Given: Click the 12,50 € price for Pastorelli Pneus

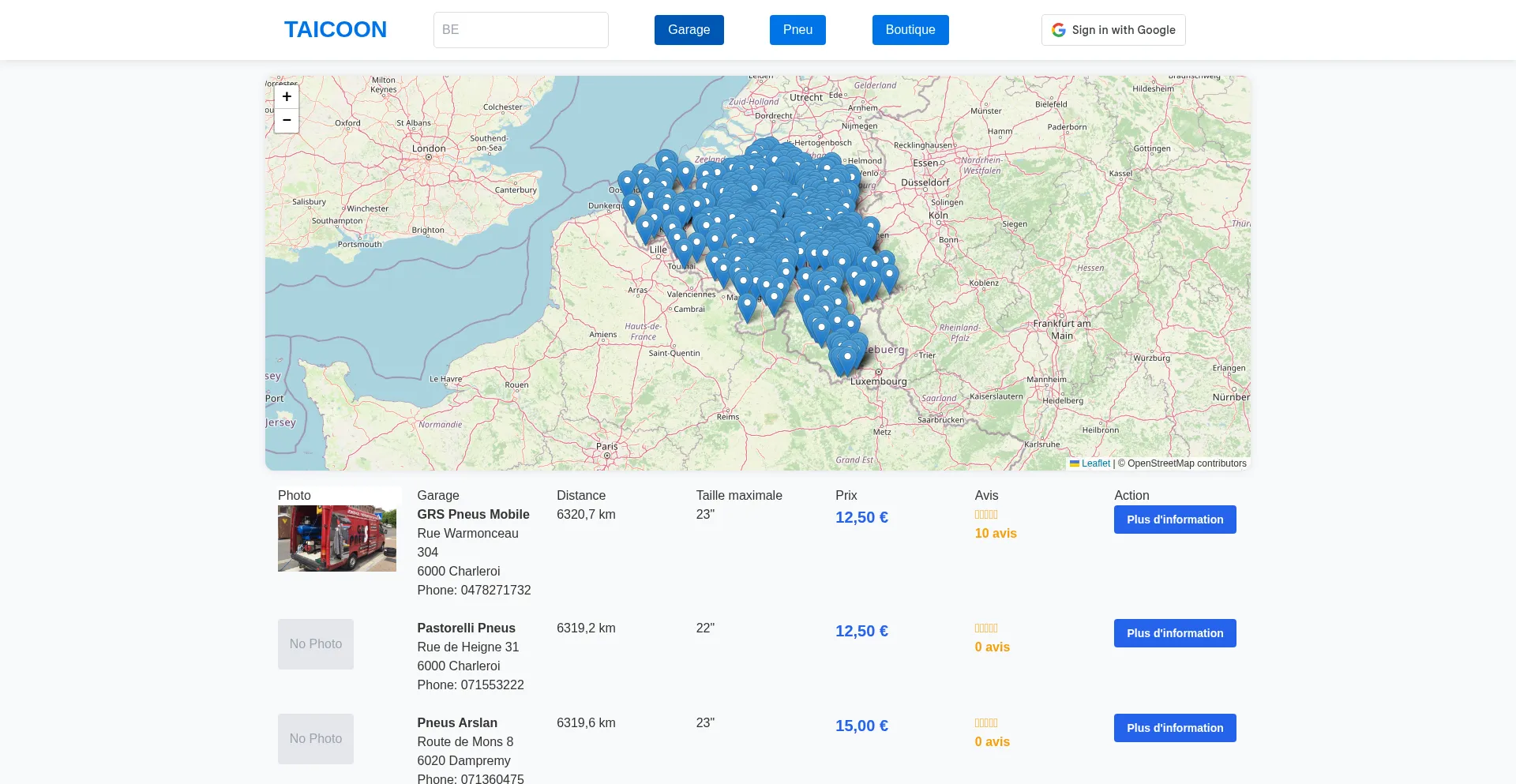Looking at the screenshot, I should pyautogui.click(x=861, y=631).
